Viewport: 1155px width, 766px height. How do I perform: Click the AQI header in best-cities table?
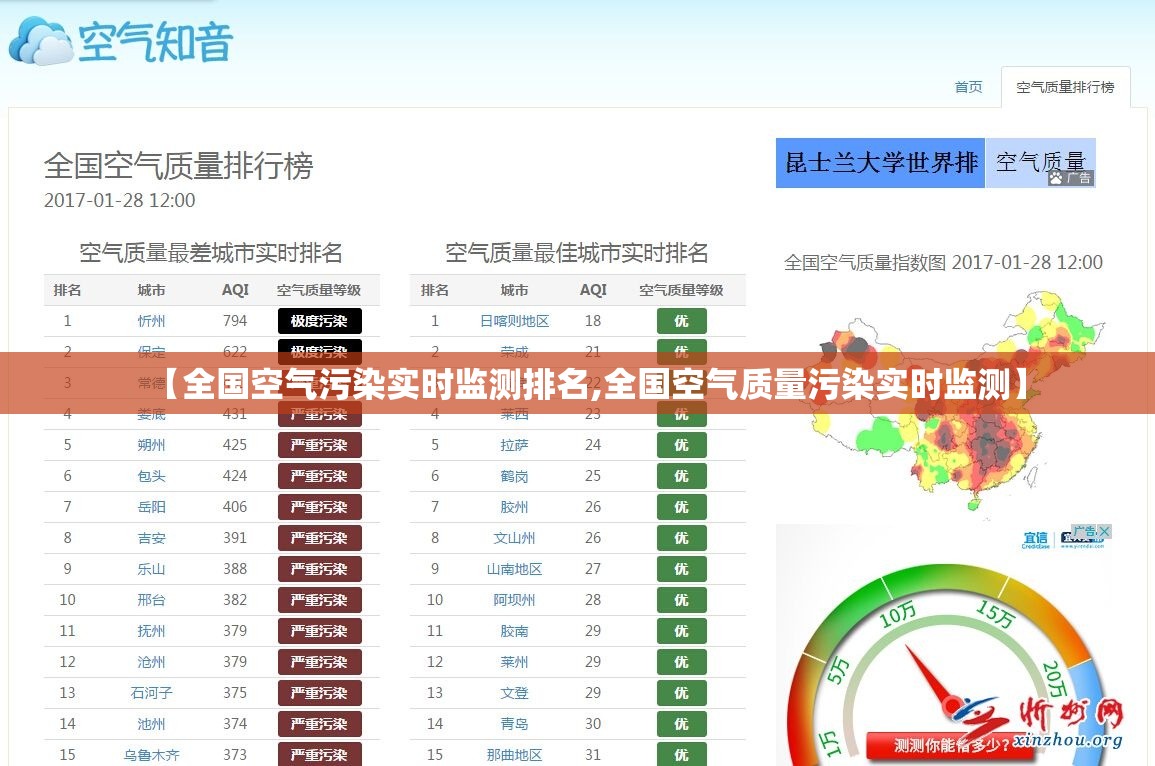[x=593, y=290]
